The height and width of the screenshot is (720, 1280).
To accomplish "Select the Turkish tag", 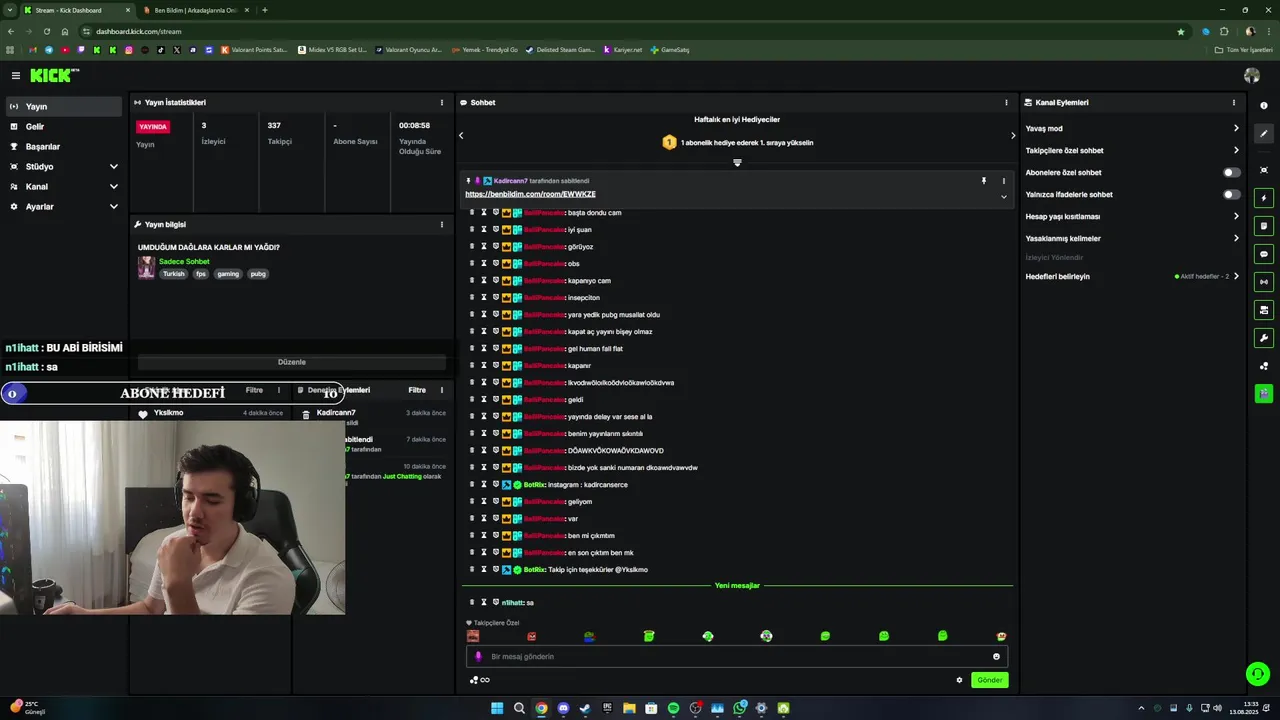I will coord(174,274).
